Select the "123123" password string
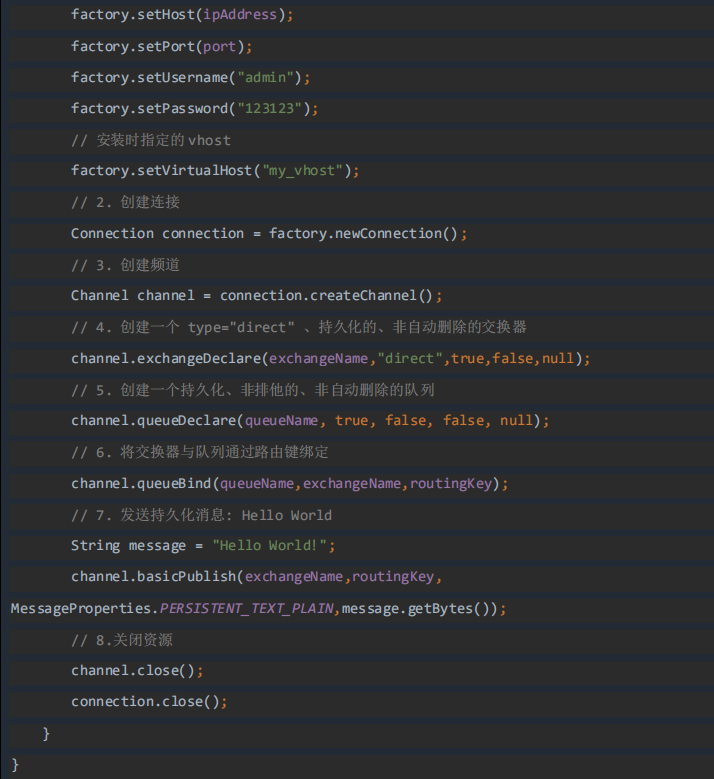The width and height of the screenshot is (714, 779). coord(269,109)
